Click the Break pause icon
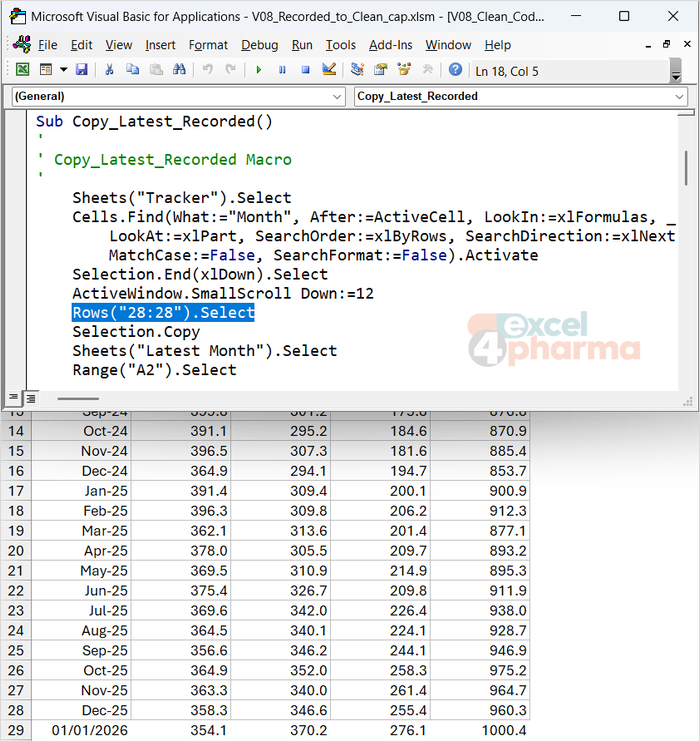The image size is (700, 742). pyautogui.click(x=282, y=70)
